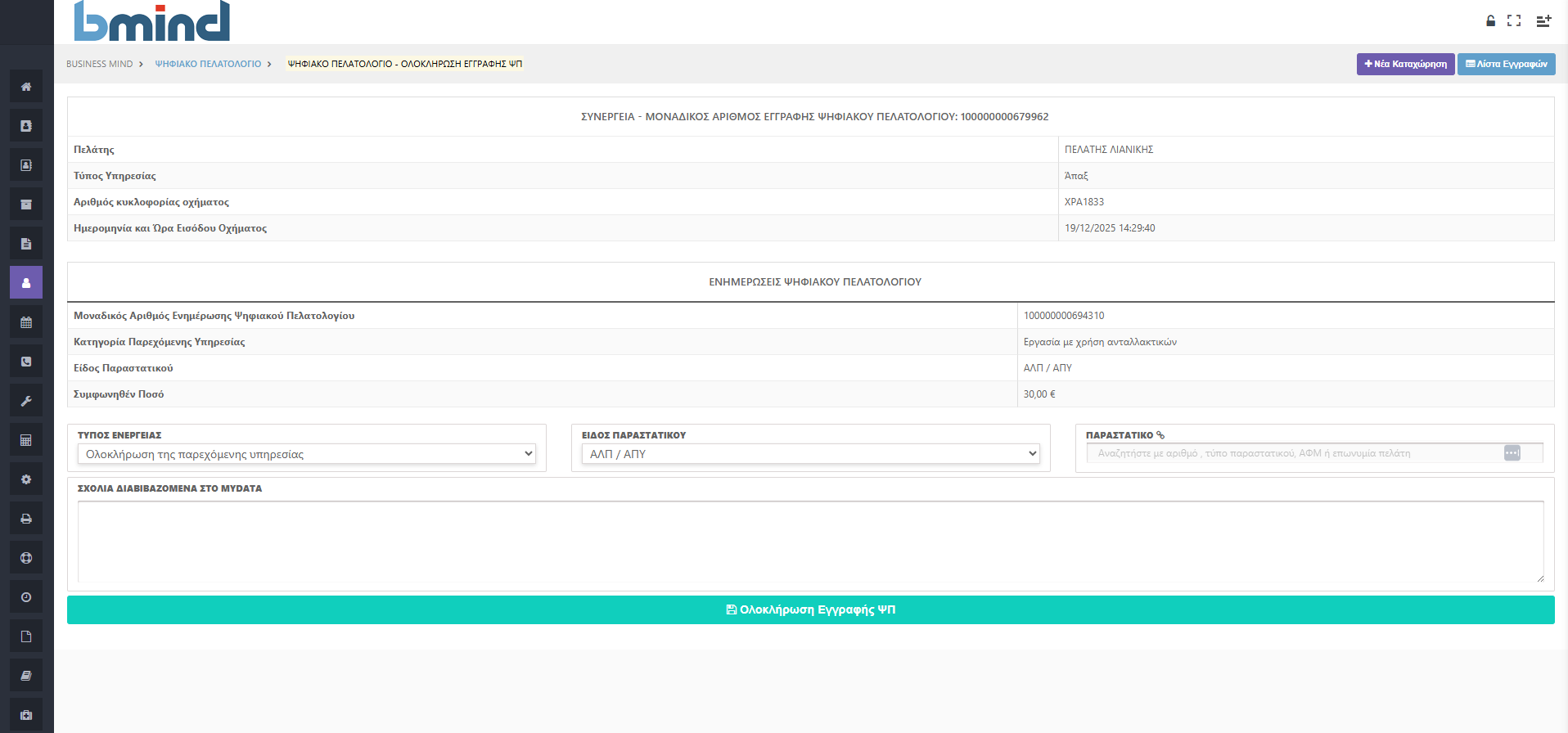
Task: Open the wrench tools sidebar icon
Action: pyautogui.click(x=26, y=401)
